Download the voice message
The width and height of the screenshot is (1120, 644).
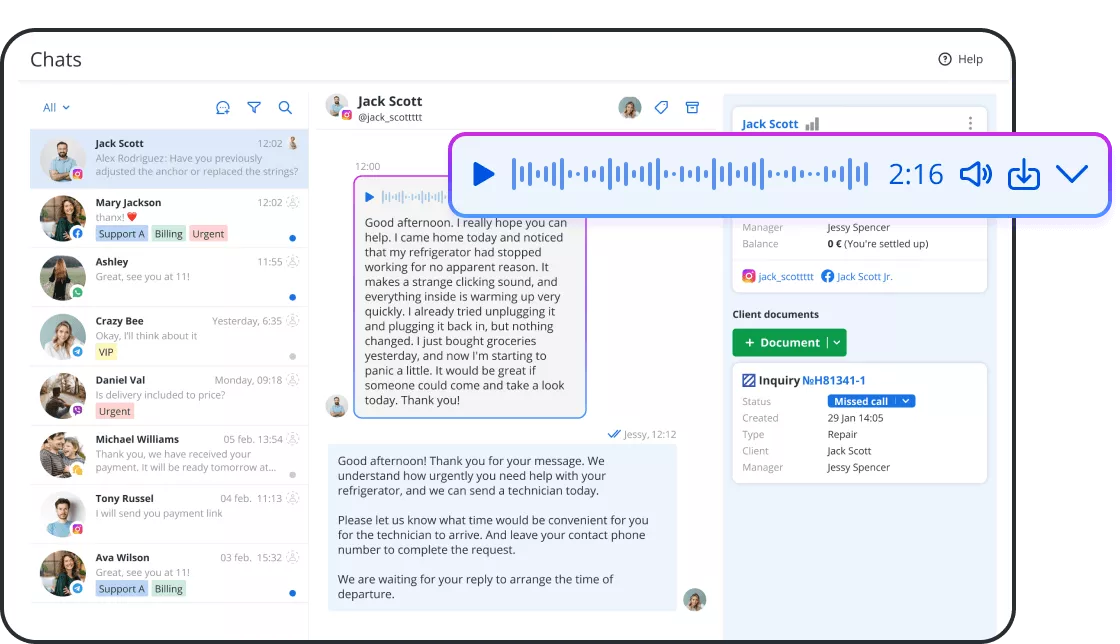click(x=1024, y=173)
